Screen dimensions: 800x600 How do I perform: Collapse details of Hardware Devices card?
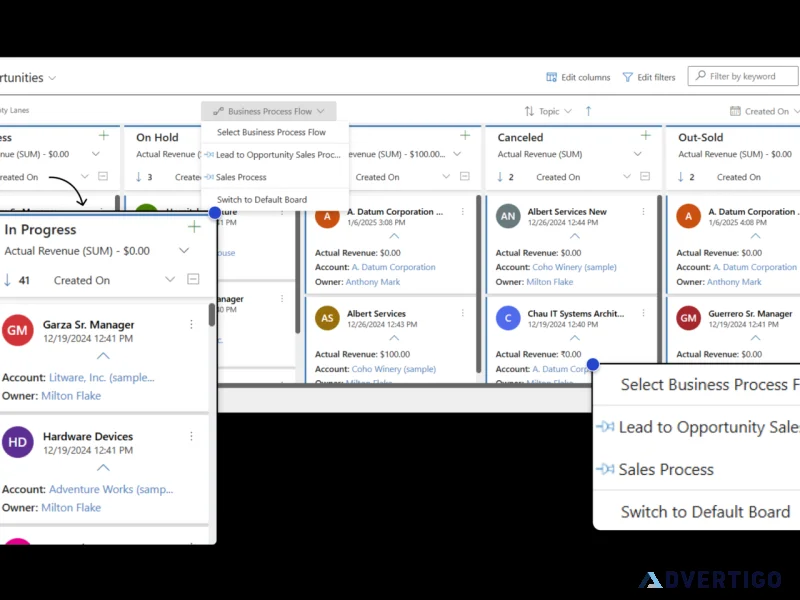tap(103, 467)
